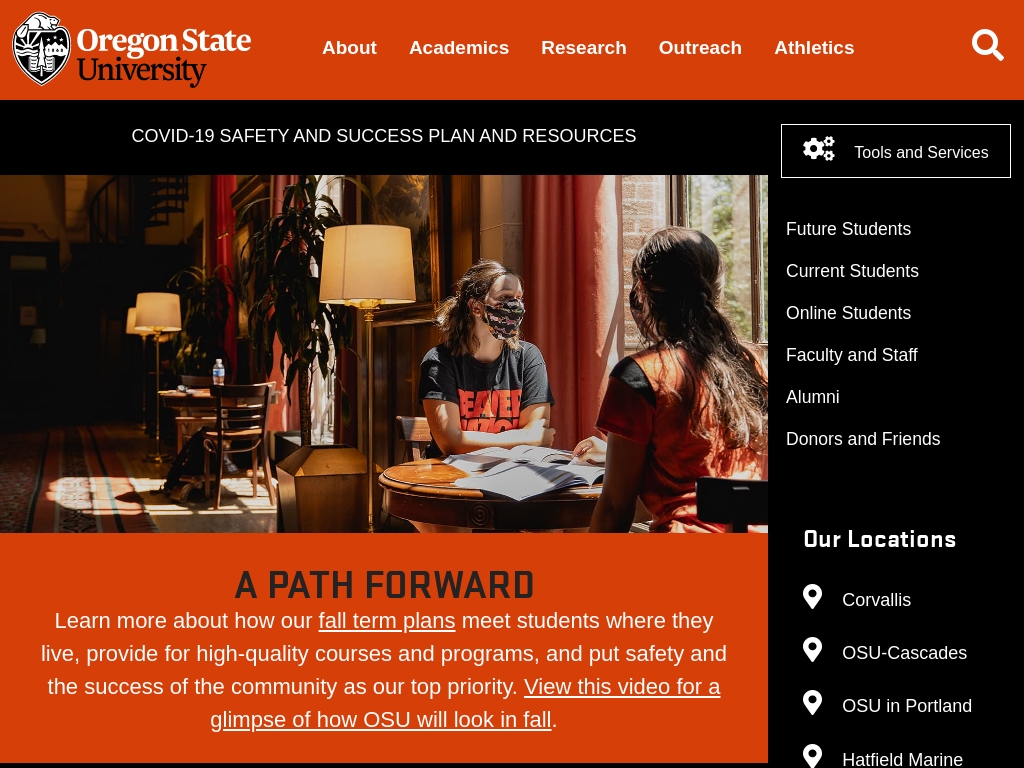
Task: Open the Faculty and Staff link
Action: click(x=852, y=355)
